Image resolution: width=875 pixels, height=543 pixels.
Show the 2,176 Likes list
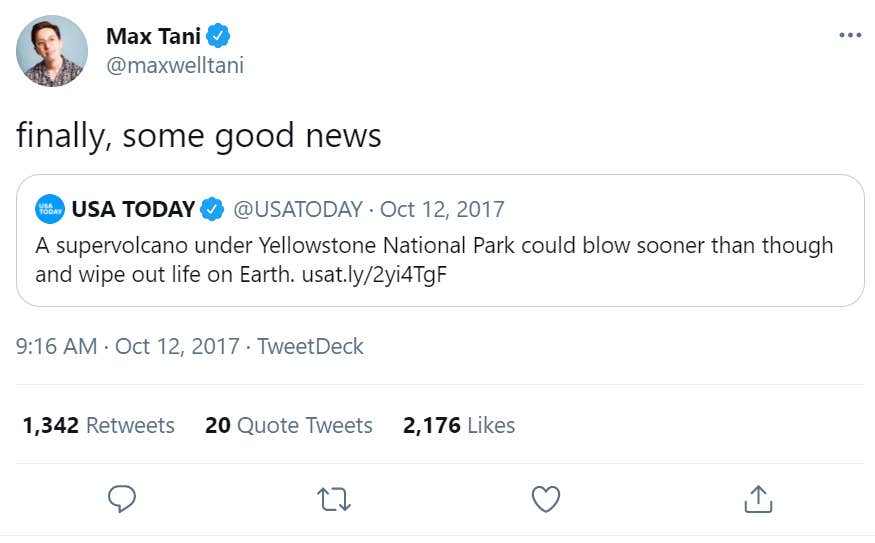click(x=459, y=425)
